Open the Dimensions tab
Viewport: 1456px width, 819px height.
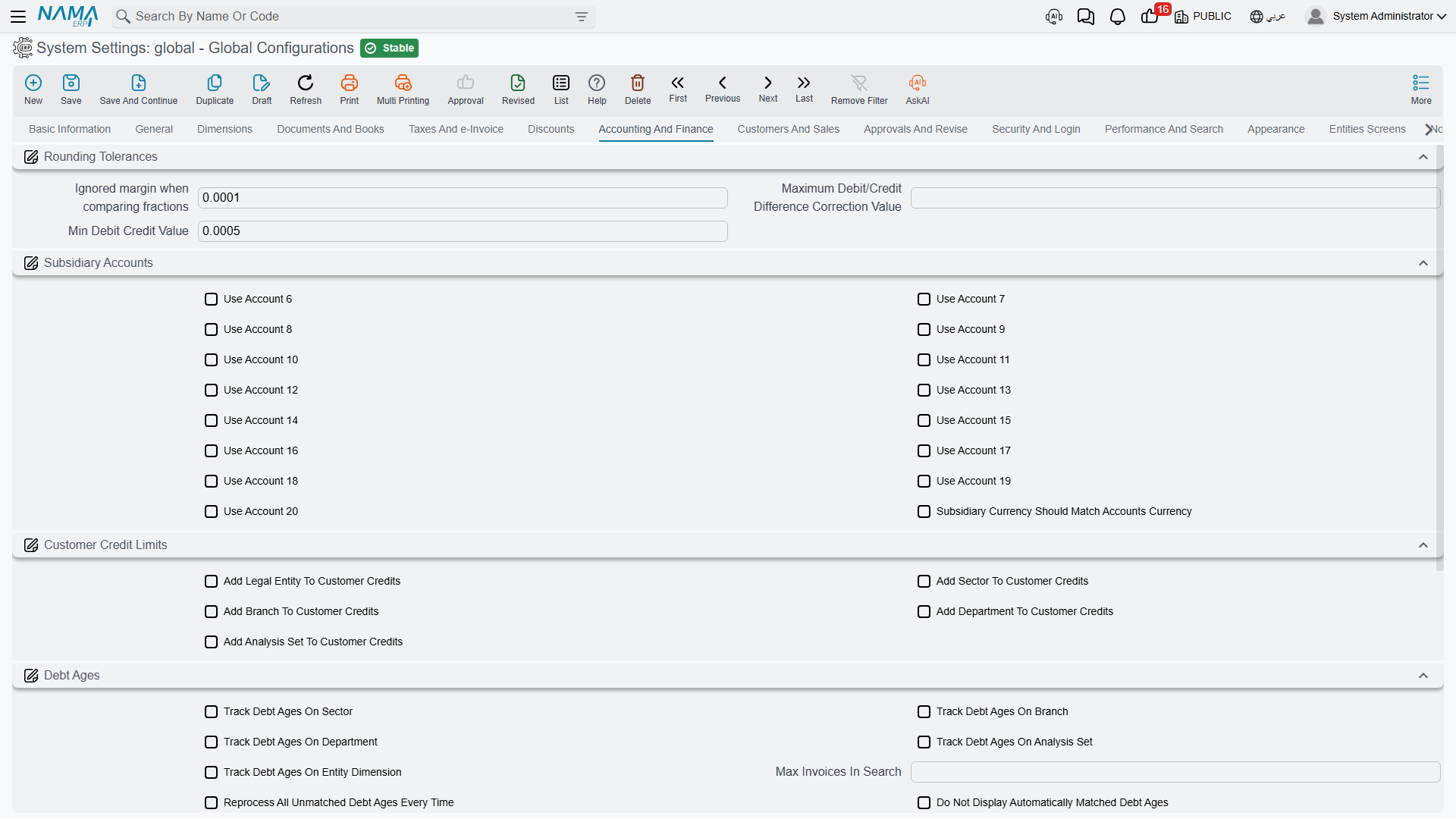coord(224,129)
